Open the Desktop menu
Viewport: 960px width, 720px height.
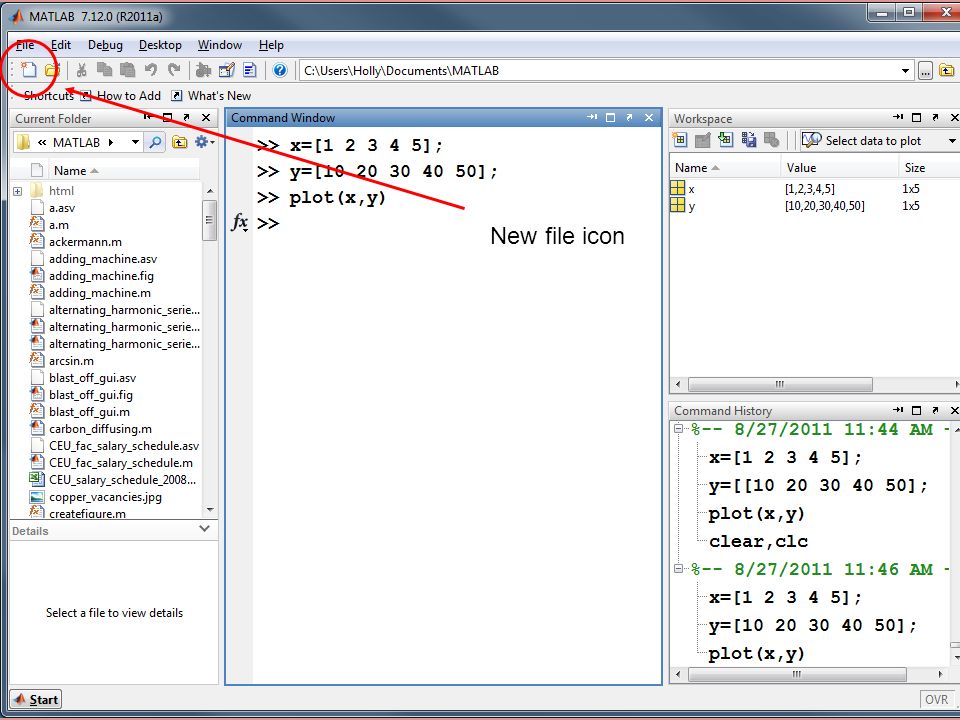[160, 45]
